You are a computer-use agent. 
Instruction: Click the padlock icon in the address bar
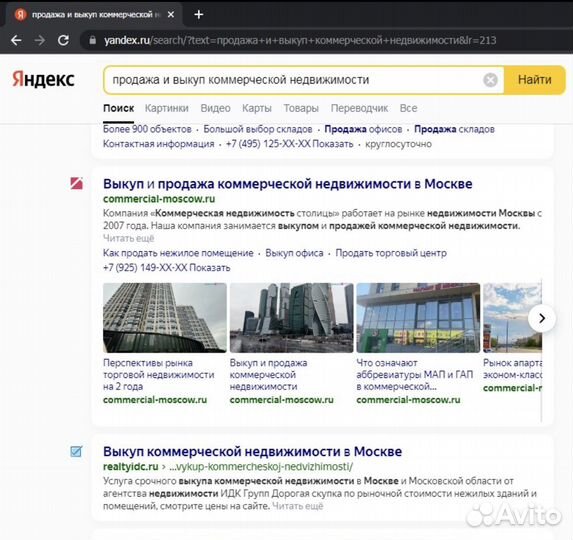tap(92, 40)
